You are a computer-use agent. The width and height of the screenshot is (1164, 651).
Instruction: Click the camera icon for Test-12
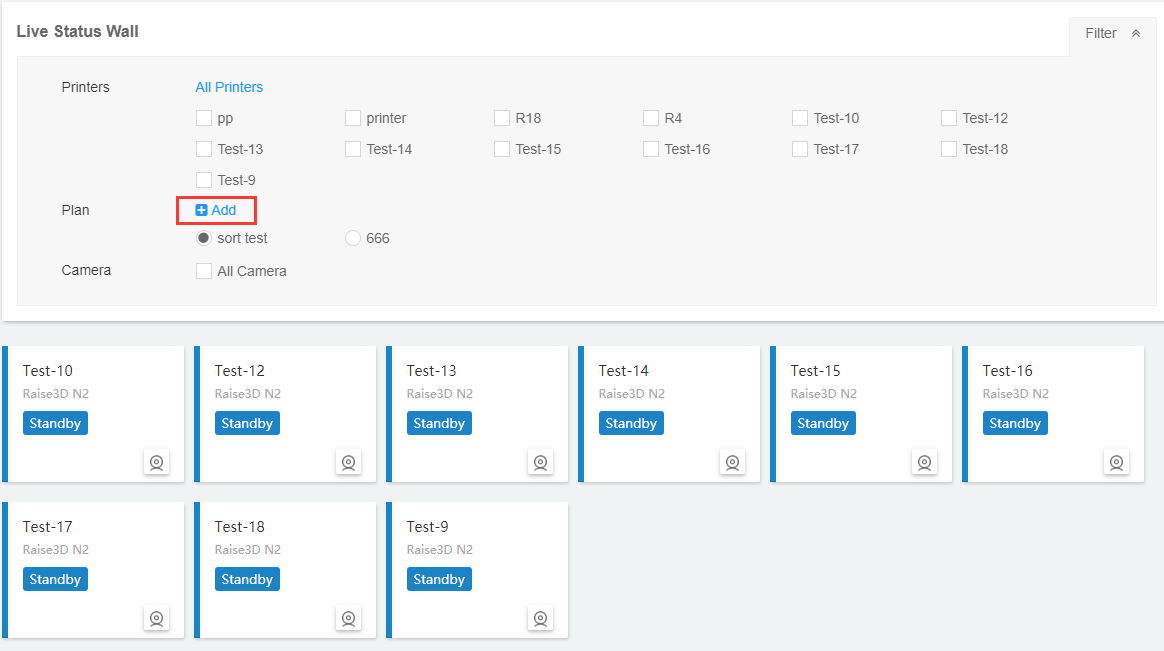[348, 462]
